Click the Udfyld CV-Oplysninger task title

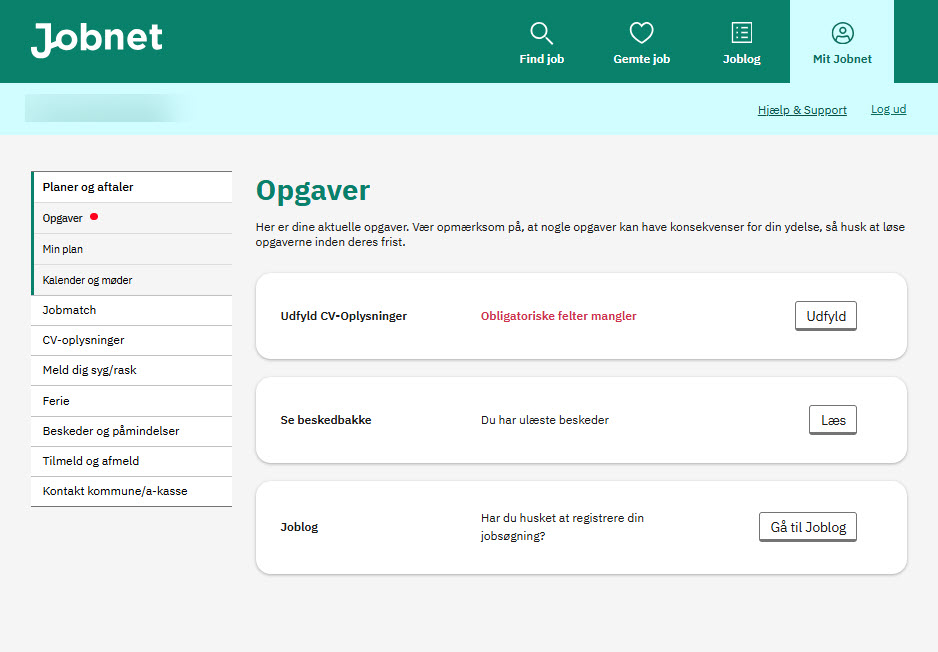pos(343,316)
